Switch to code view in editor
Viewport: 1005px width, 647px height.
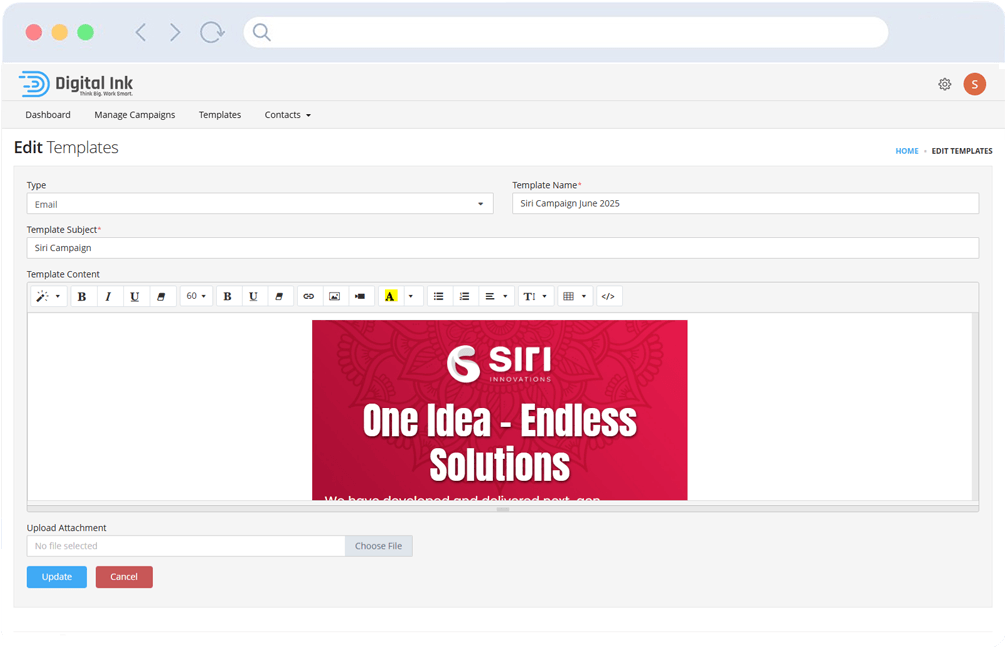pos(607,296)
